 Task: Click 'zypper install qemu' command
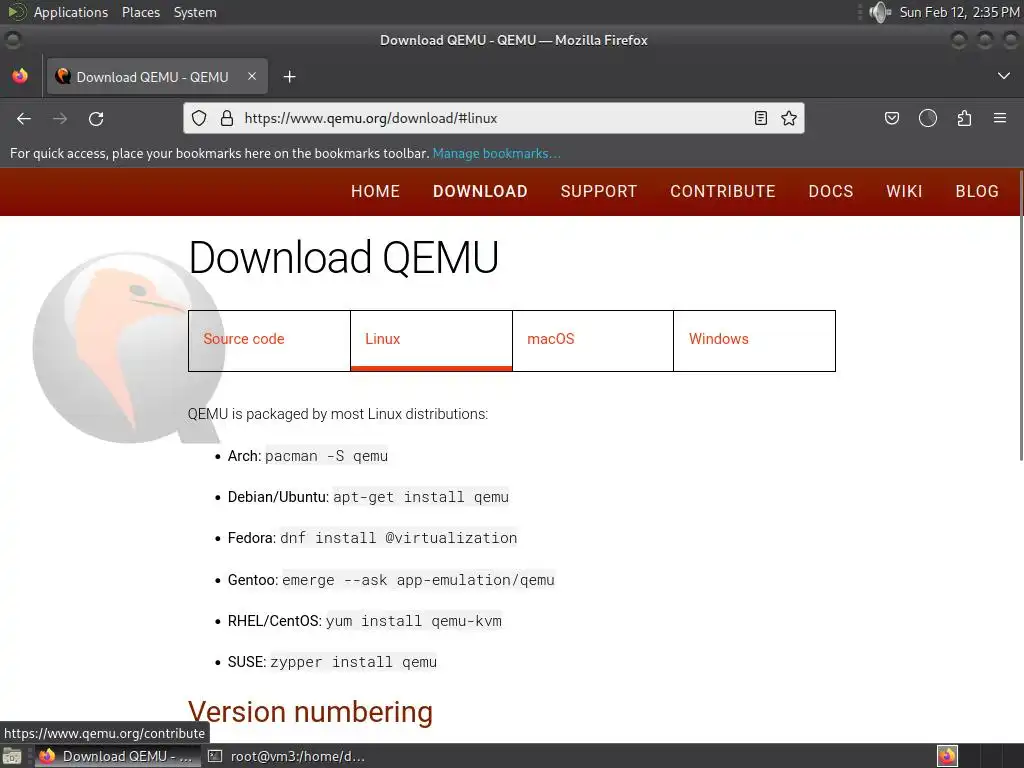(x=353, y=662)
